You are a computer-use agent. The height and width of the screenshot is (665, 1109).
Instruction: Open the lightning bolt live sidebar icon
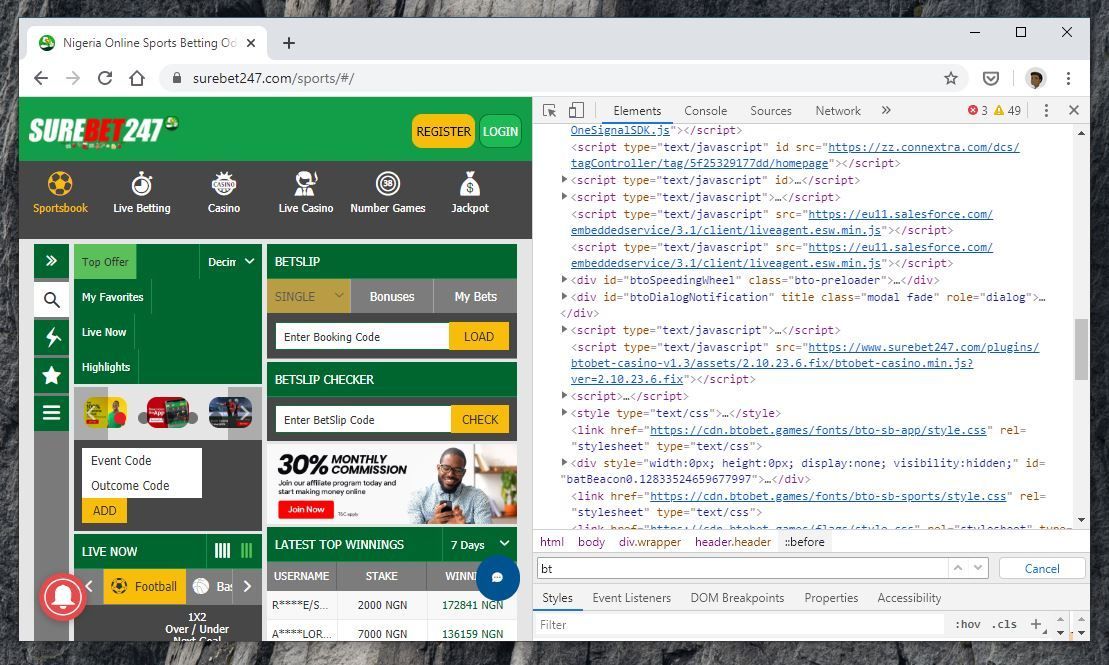click(51, 337)
